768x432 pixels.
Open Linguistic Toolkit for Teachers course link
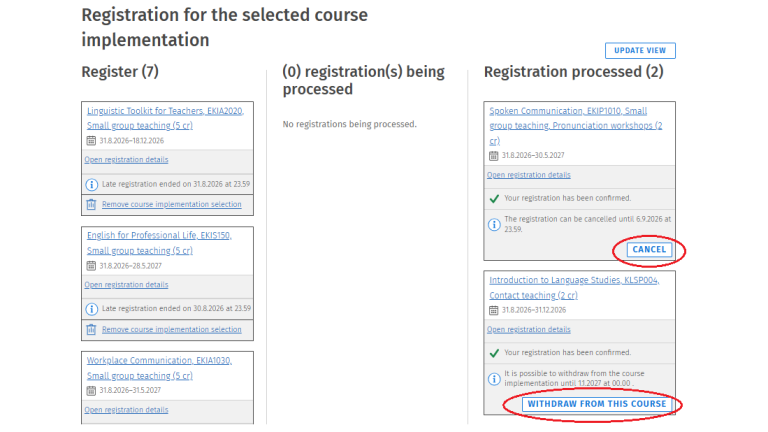point(165,118)
